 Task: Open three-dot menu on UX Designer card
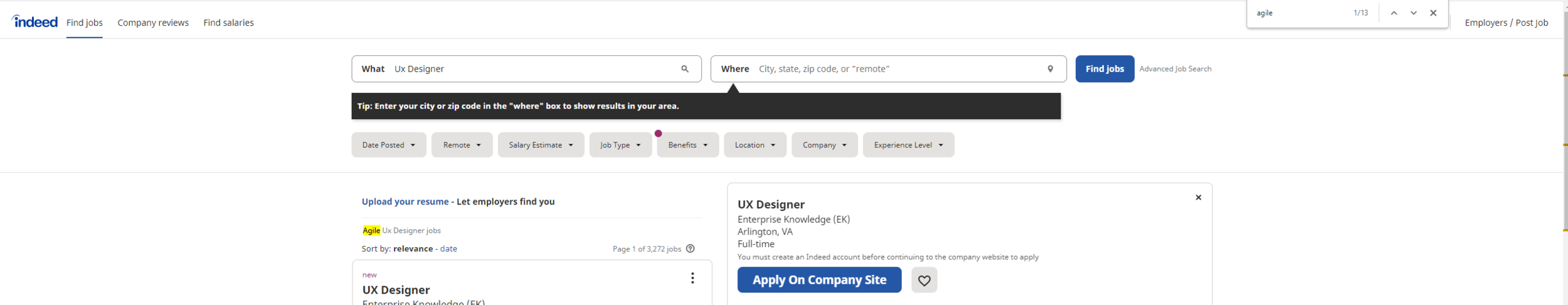pos(692,278)
